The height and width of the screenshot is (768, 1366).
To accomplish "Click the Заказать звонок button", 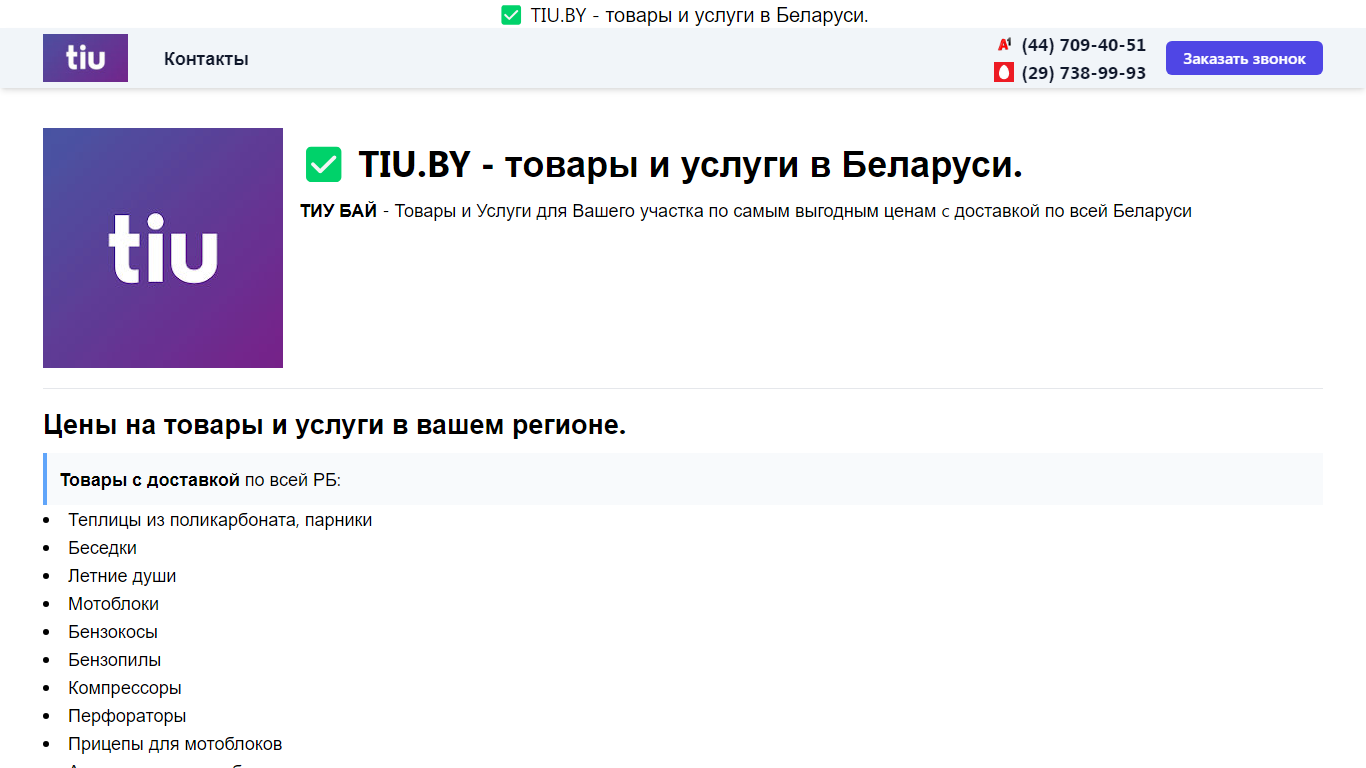I will [1244, 58].
